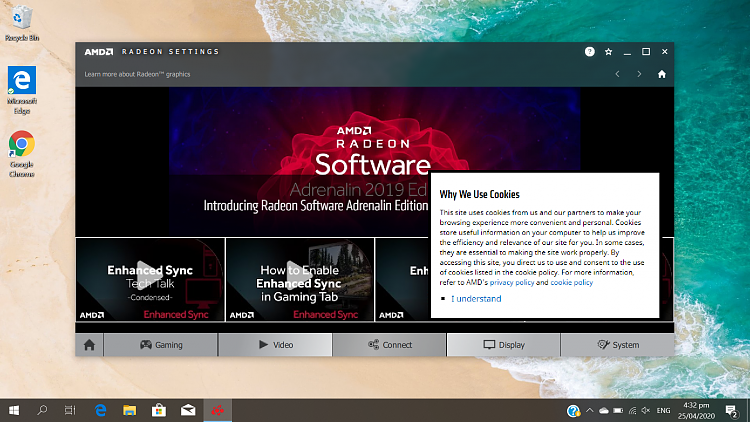
Task: Select the Microsoft Edge desktop shortcut
Action: pyautogui.click(x=22, y=90)
